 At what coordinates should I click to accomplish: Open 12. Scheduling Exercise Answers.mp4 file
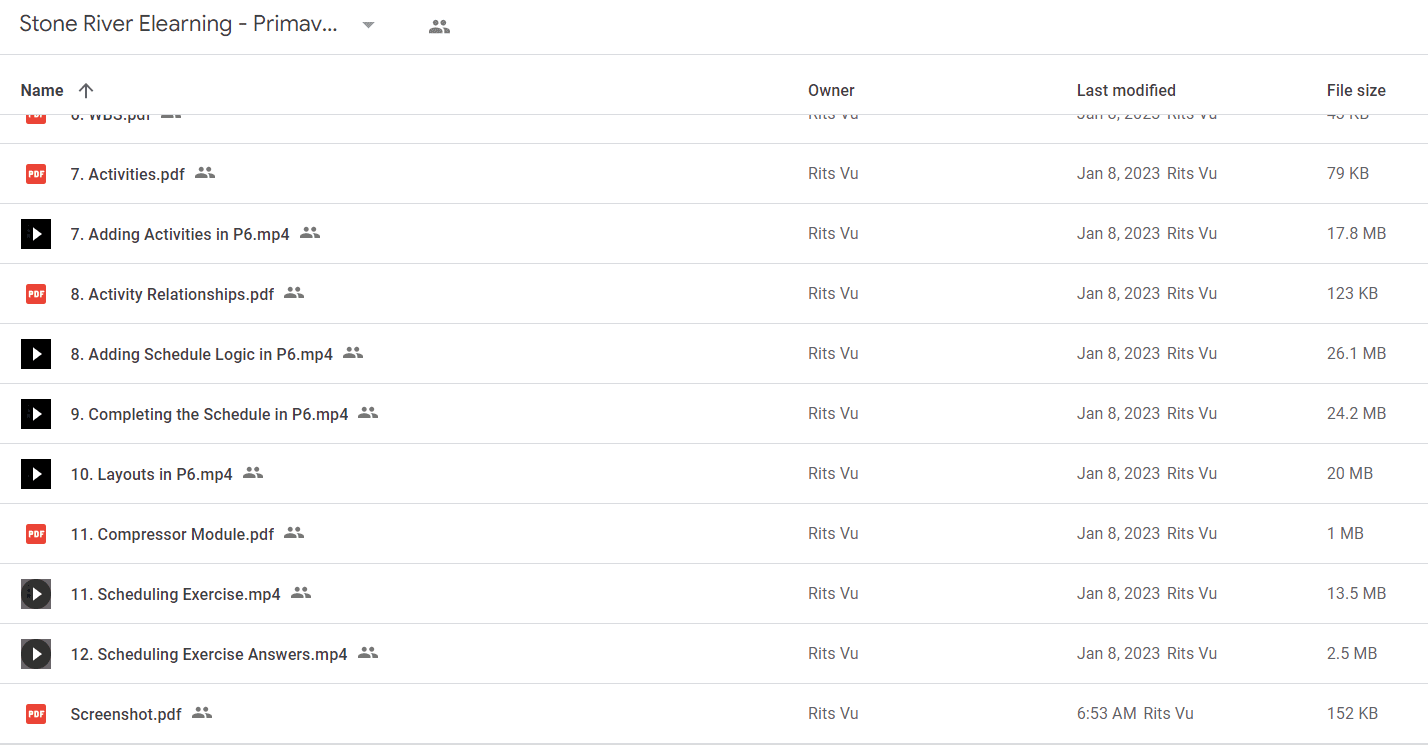click(x=209, y=654)
